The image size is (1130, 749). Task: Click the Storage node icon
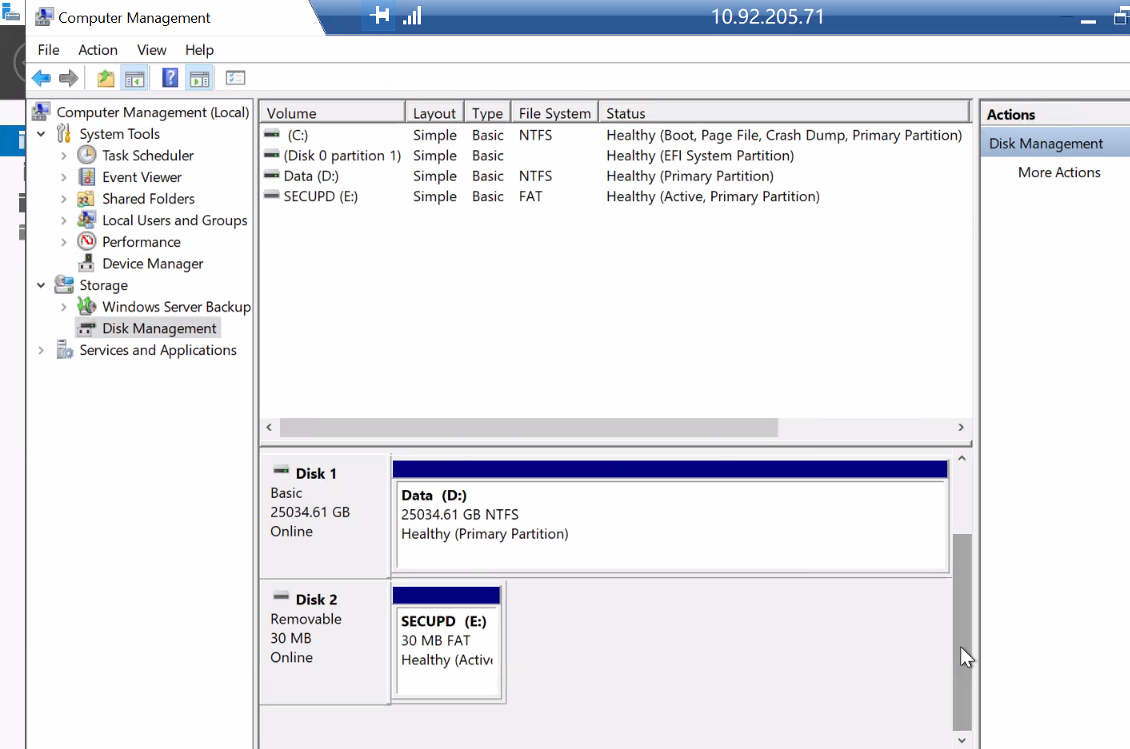(x=64, y=285)
